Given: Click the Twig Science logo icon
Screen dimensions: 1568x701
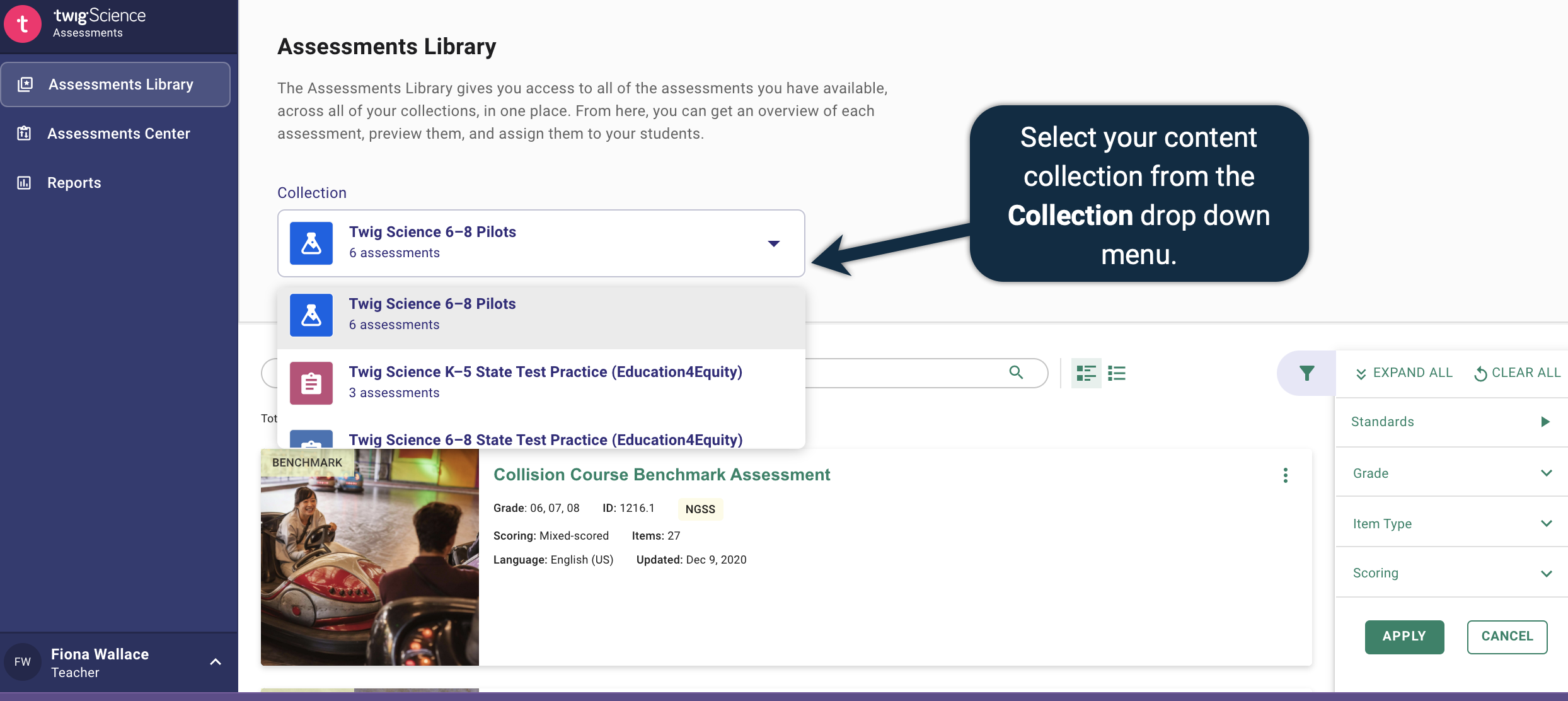Looking at the screenshot, I should [23, 24].
